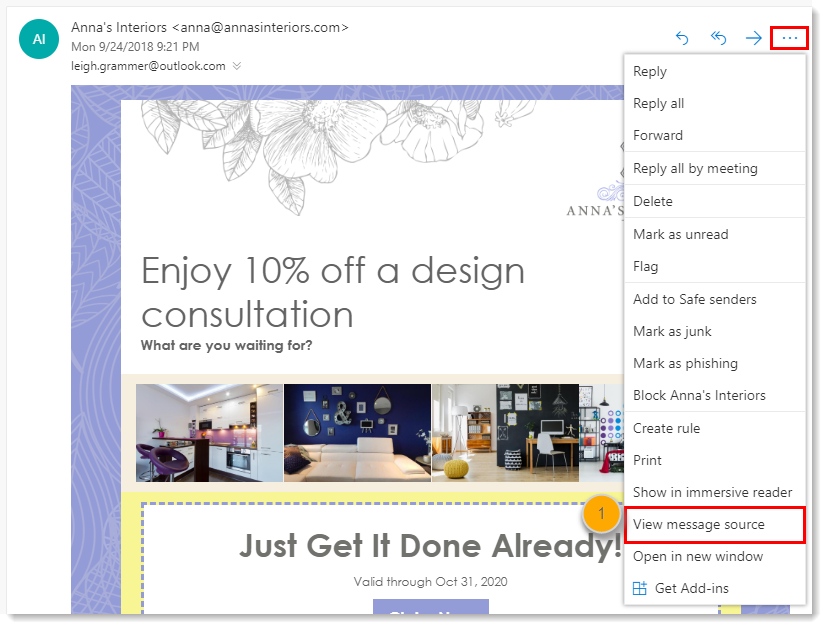Choose Mark as unread
The image size is (827, 629).
[715, 234]
